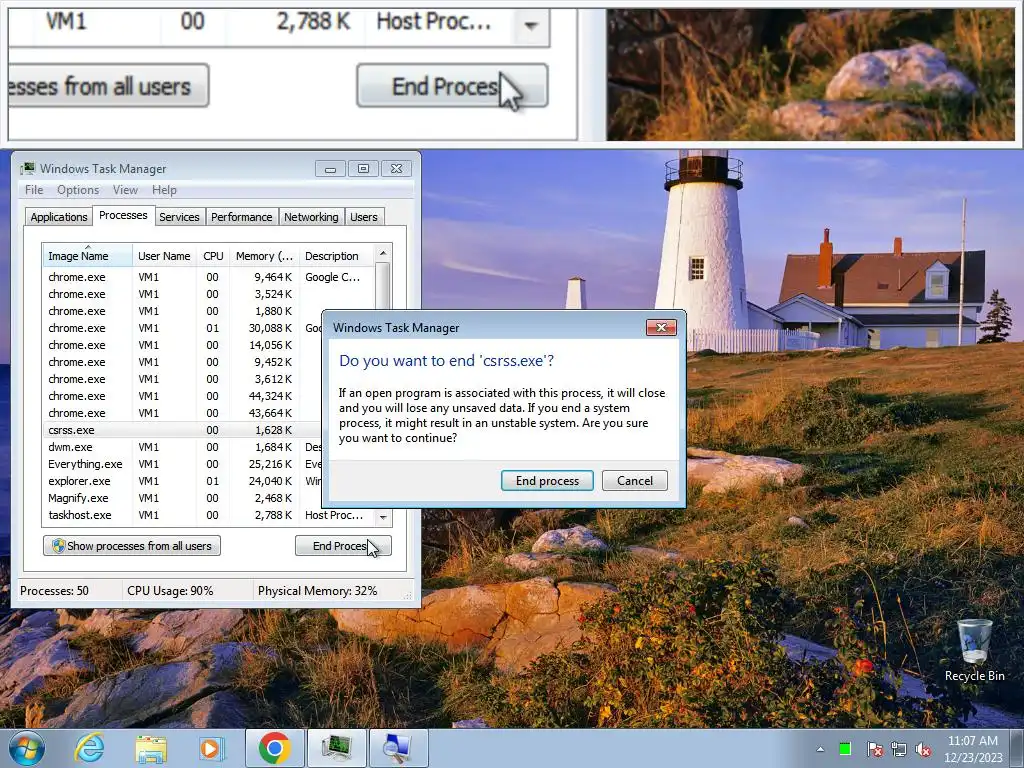The height and width of the screenshot is (768, 1024).
Task: Click Cancel in the confirmation dialog
Action: (x=635, y=481)
